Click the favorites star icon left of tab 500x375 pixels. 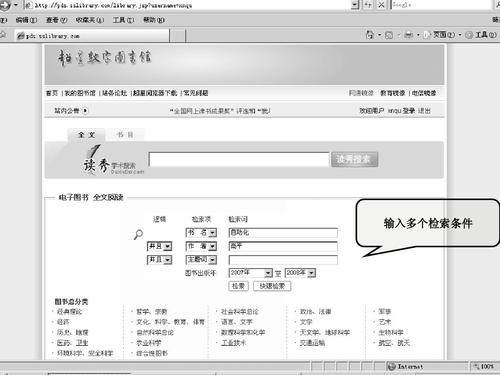(x=3, y=35)
